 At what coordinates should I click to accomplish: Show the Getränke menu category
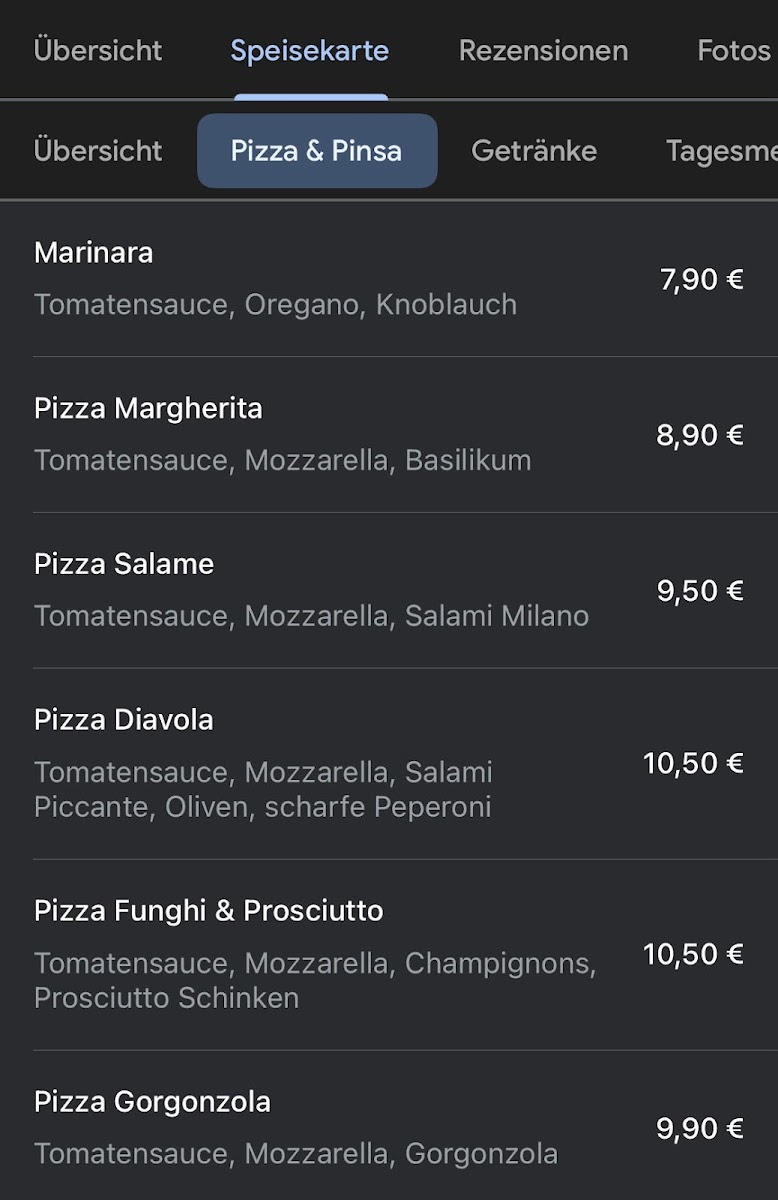[534, 151]
